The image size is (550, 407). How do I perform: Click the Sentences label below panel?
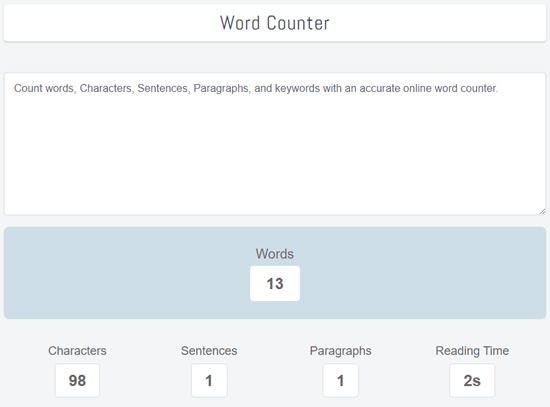[x=209, y=351]
